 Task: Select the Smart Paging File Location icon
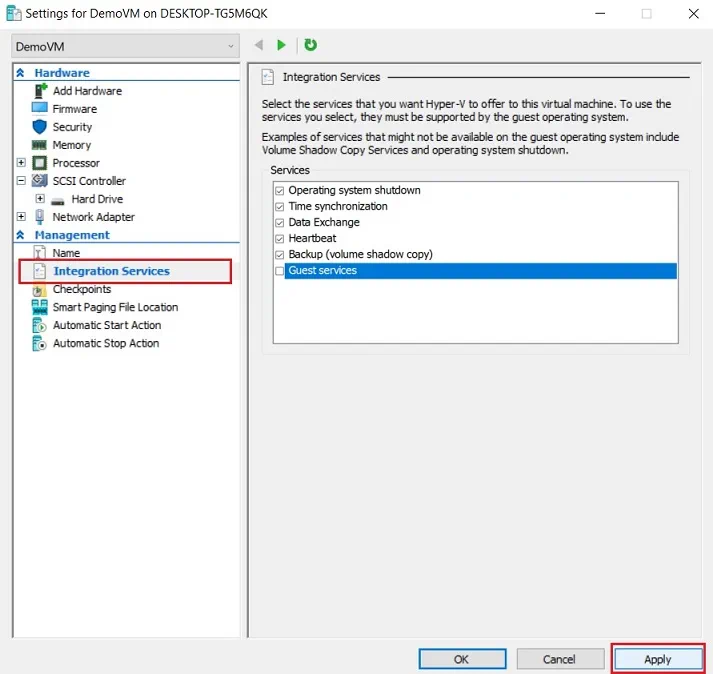click(40, 307)
